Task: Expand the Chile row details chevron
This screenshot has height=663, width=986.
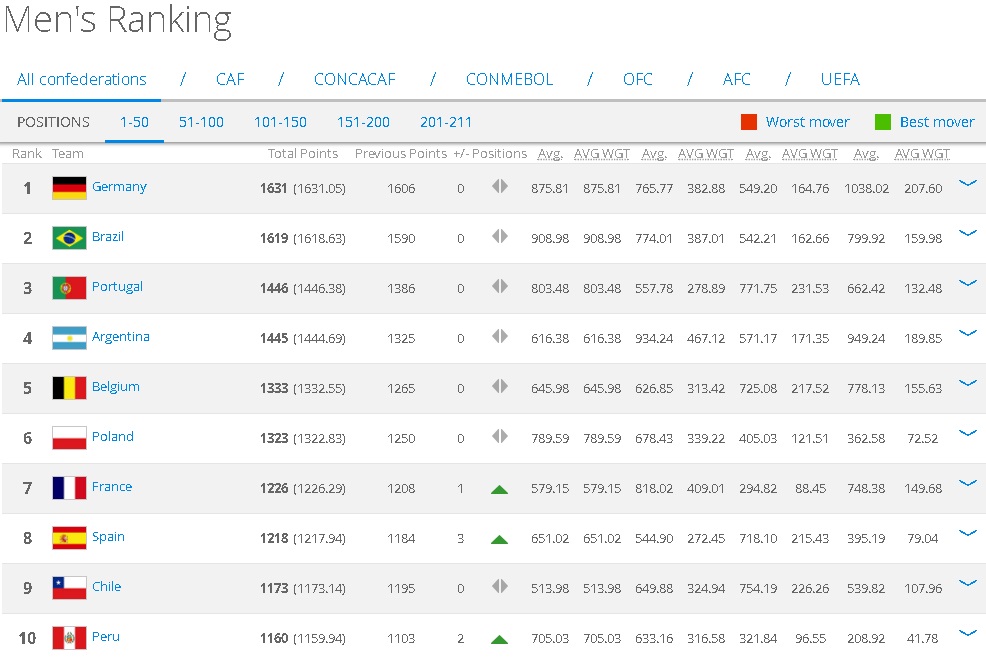Action: click(967, 583)
